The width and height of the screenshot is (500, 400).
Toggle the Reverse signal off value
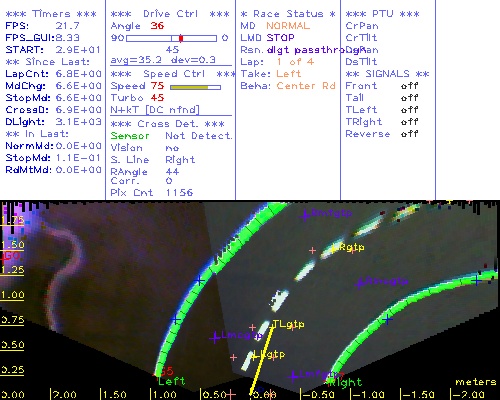pos(410,134)
